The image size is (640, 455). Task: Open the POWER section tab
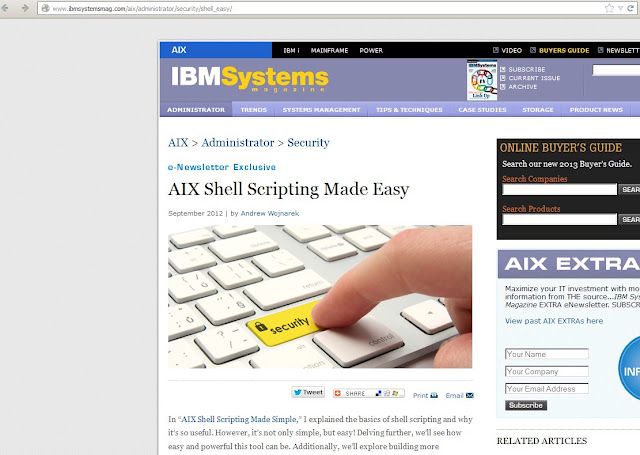(x=371, y=51)
